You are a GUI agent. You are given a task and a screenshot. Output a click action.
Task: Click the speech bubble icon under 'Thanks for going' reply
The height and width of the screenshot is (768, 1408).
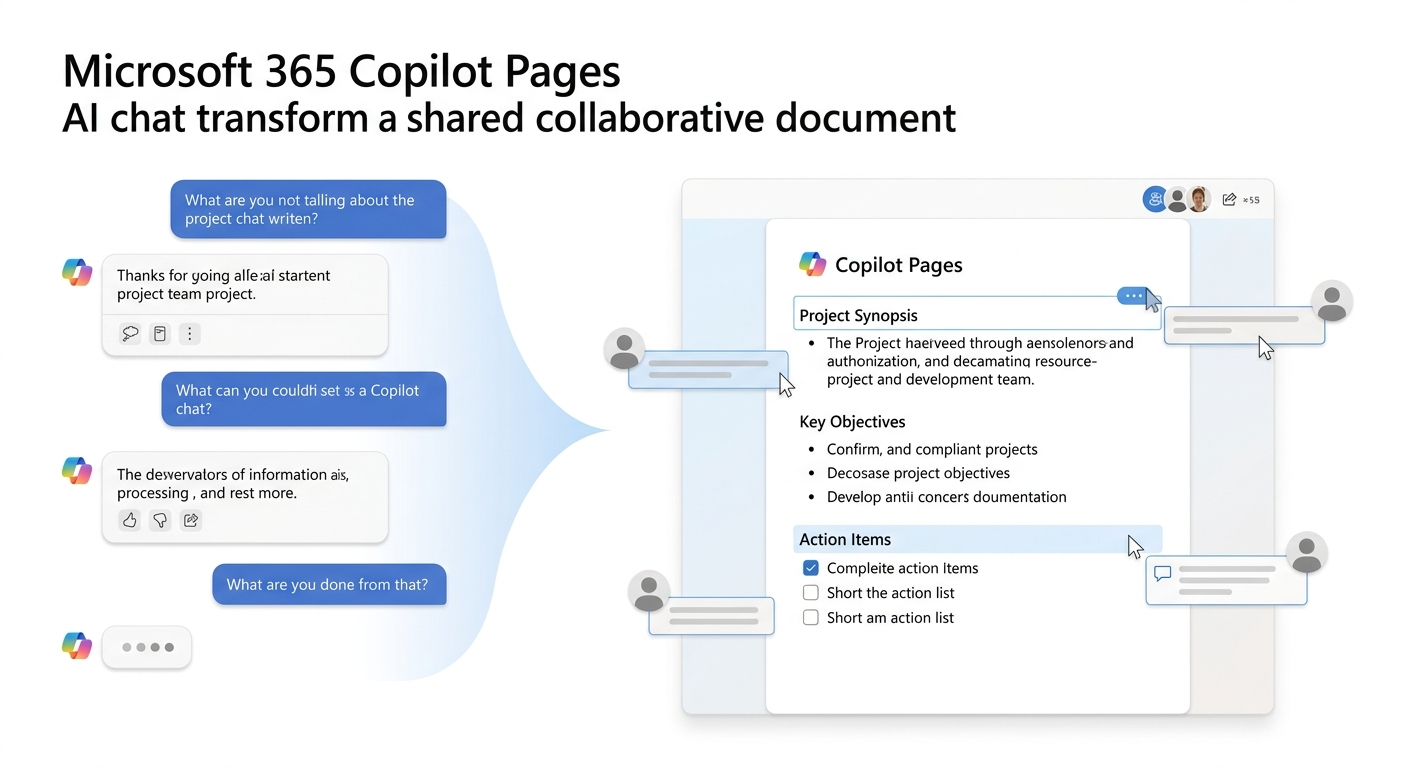click(x=130, y=334)
